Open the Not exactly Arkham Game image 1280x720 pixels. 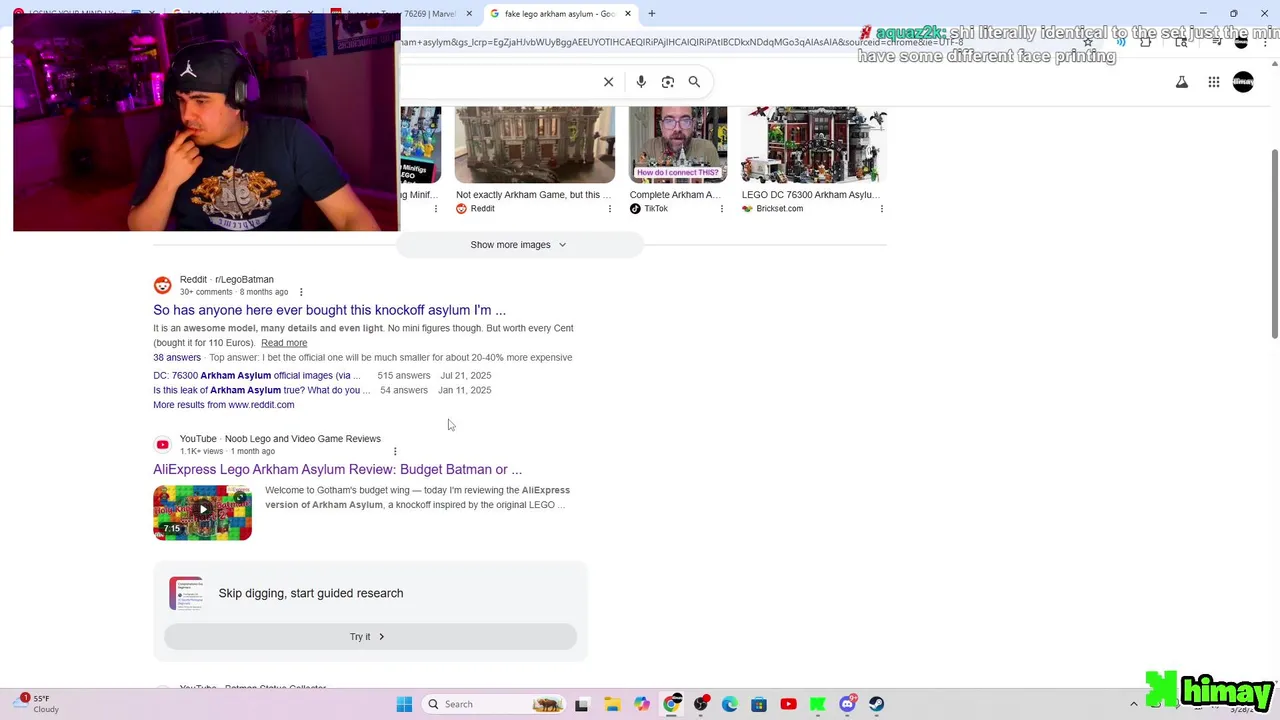pos(535,146)
